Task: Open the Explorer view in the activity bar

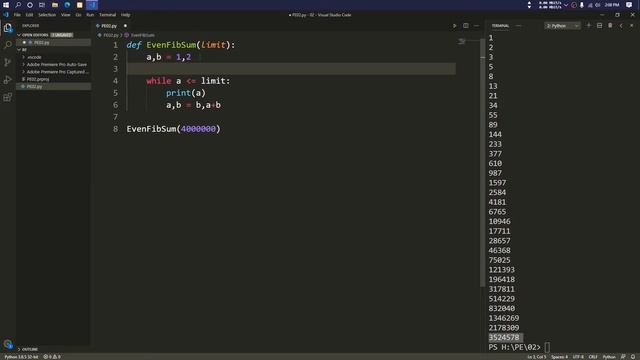Action: [8, 28]
